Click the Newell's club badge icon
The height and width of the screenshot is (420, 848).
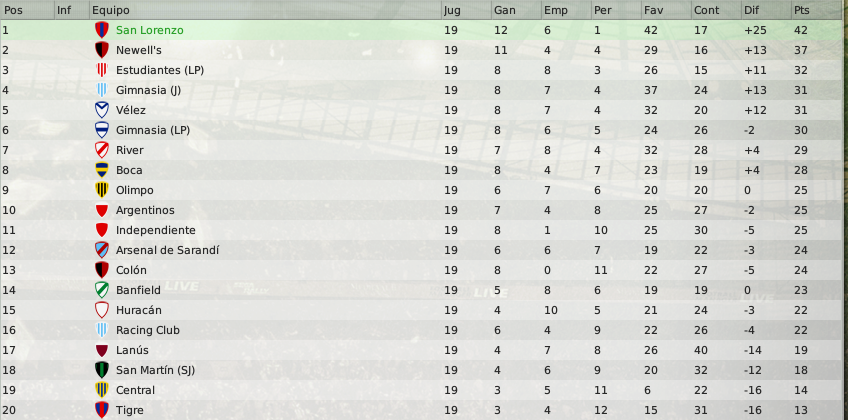click(101, 50)
